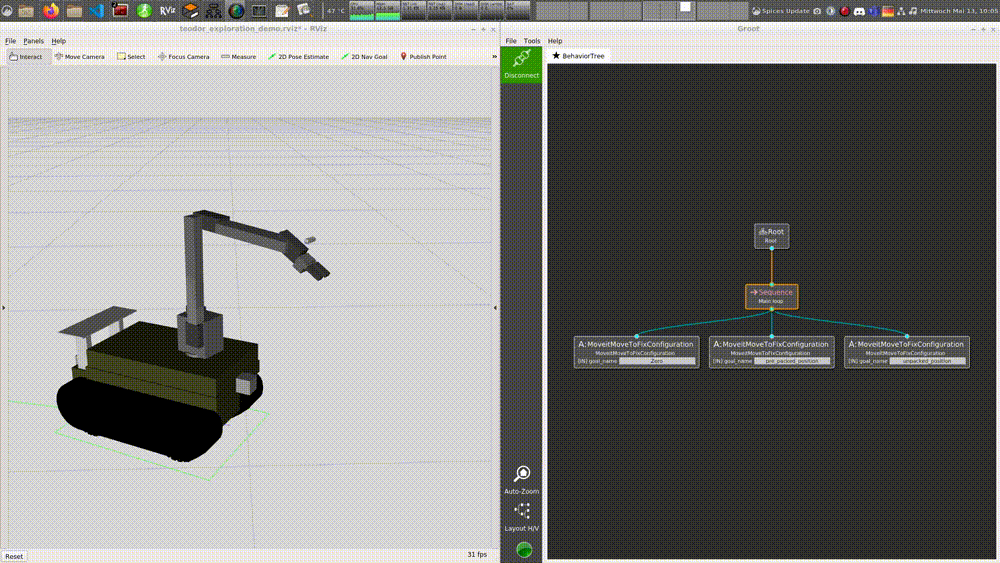Expand the left side panel handle in RViz
The height and width of the screenshot is (563, 1000).
pos(3,307)
